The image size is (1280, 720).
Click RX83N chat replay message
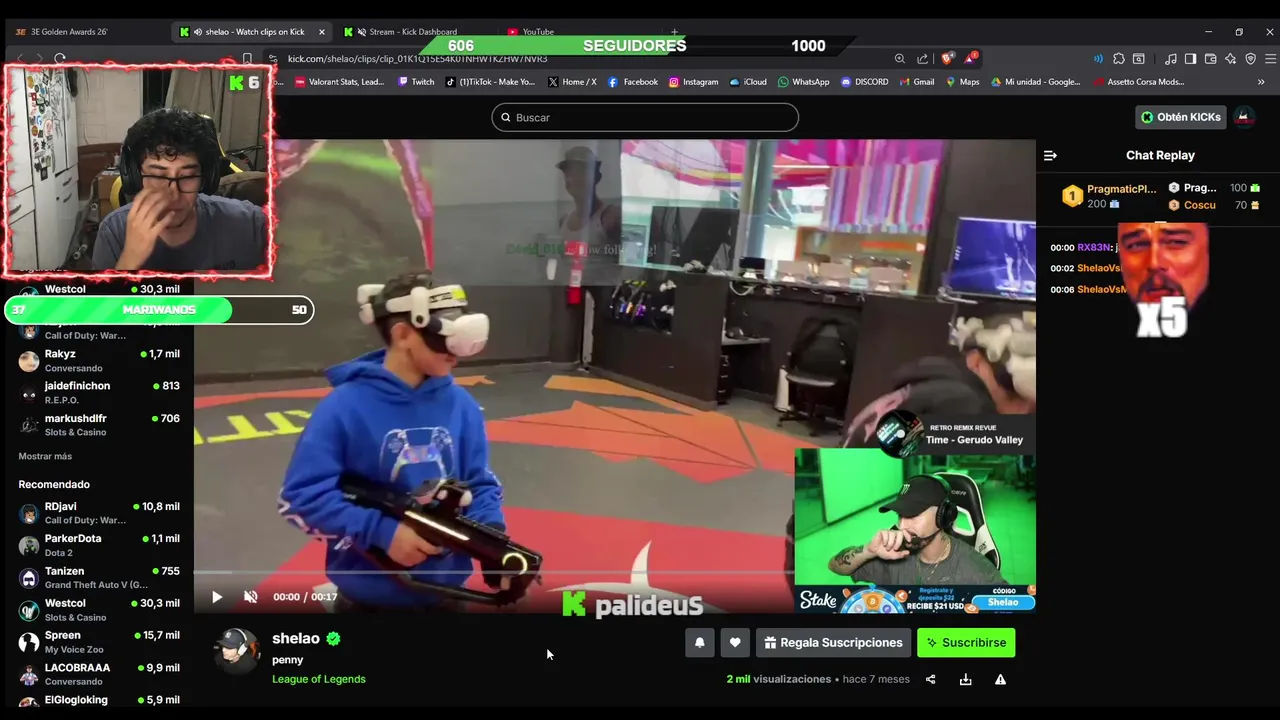coord(1083,247)
